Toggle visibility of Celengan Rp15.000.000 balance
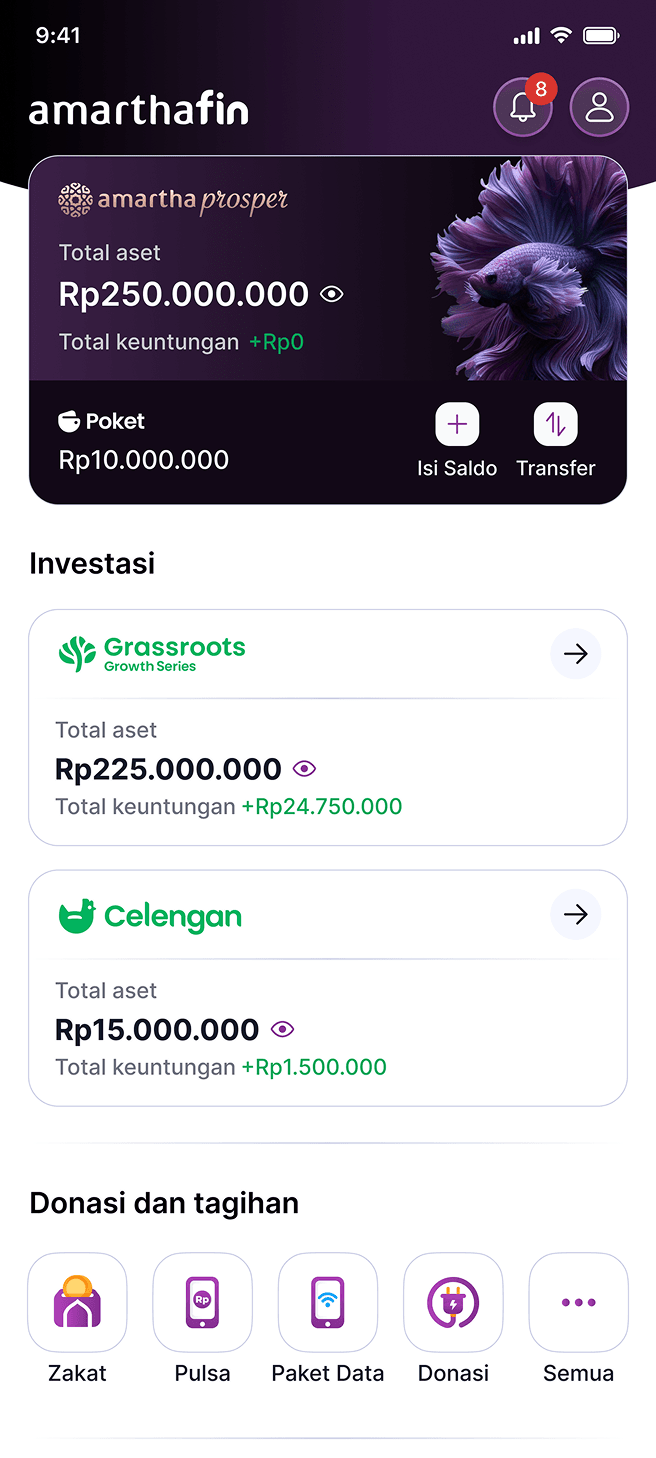The image size is (656, 1458). (282, 1029)
